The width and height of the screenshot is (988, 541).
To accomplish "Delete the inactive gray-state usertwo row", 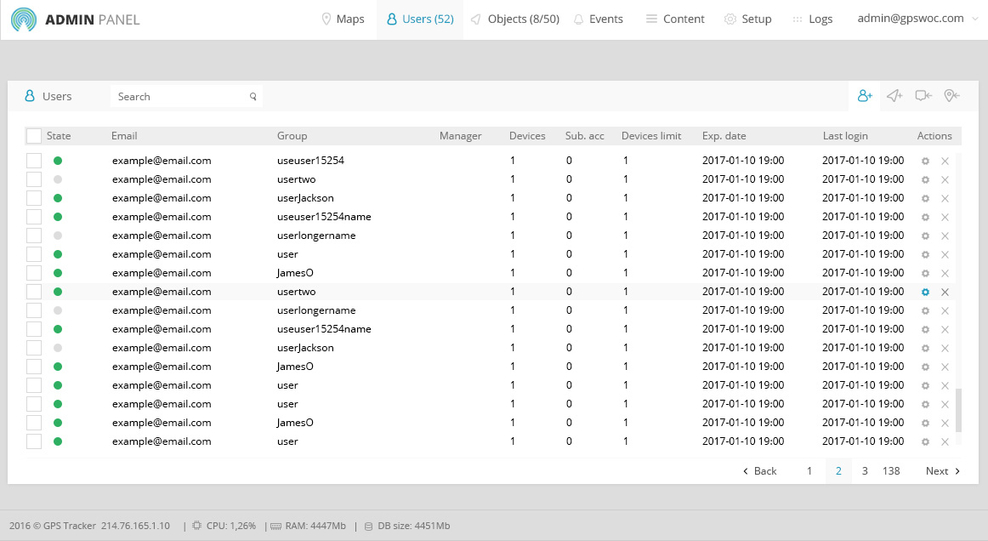I will click(945, 179).
